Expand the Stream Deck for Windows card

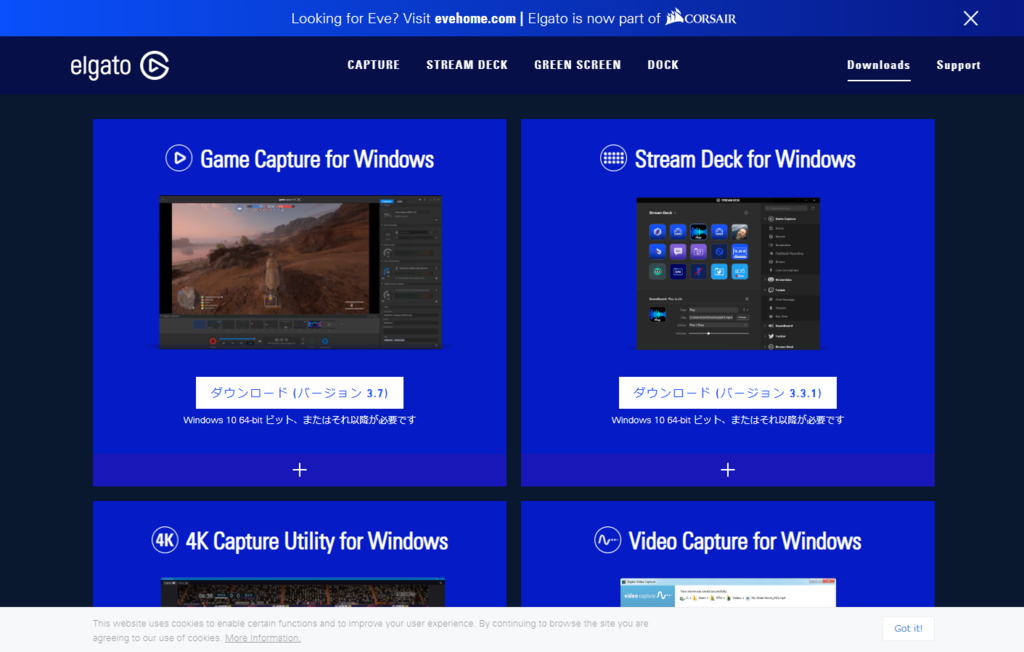coord(728,470)
